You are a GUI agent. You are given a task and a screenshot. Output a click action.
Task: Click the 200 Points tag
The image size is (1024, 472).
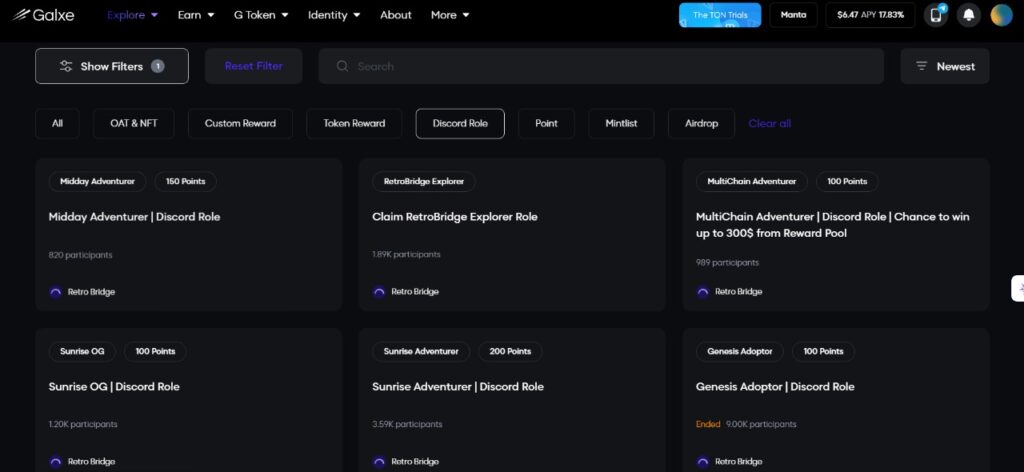[510, 351]
